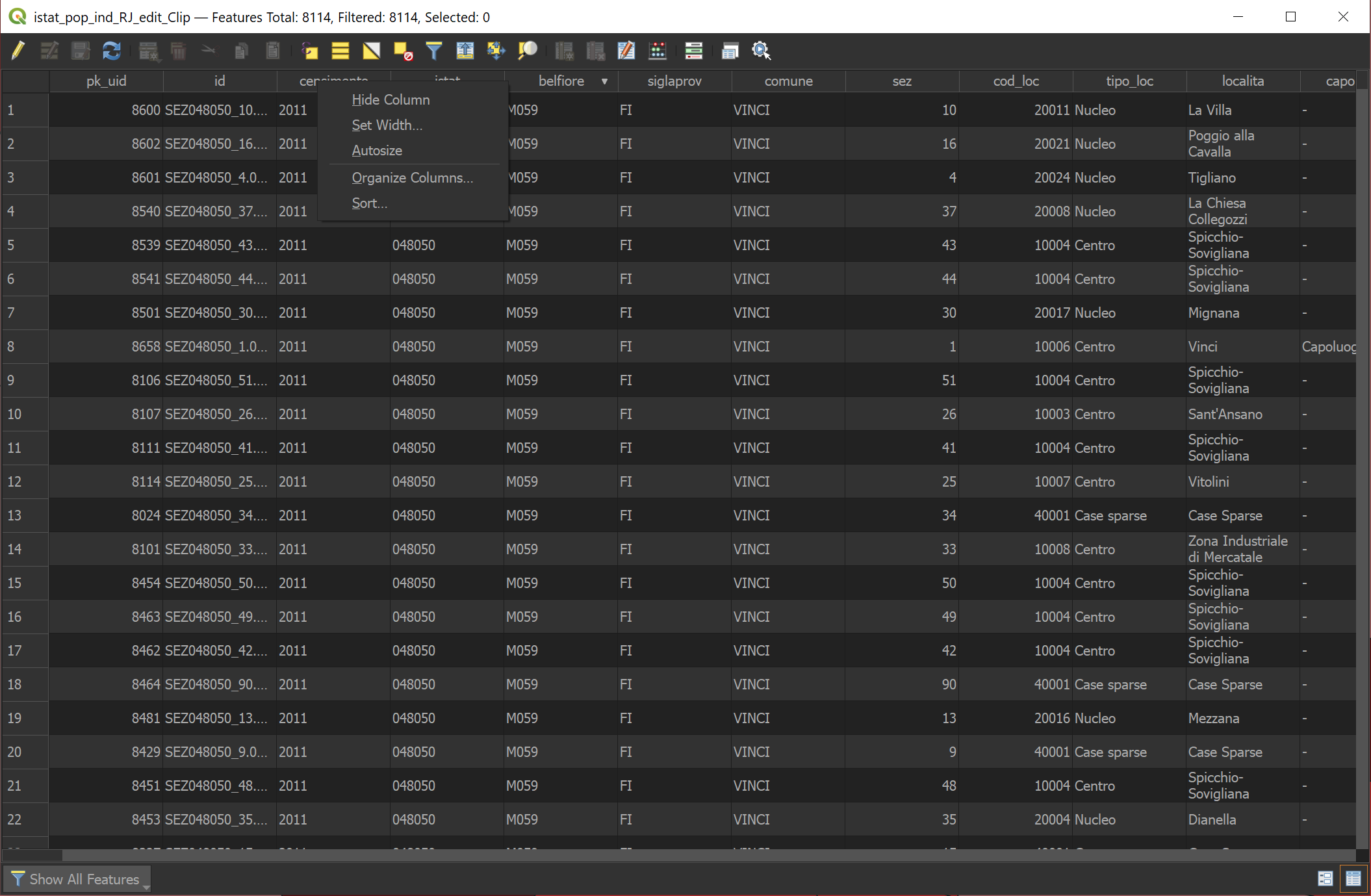Move selection to top of table
Image resolution: width=1371 pixels, height=896 pixels.
(465, 51)
